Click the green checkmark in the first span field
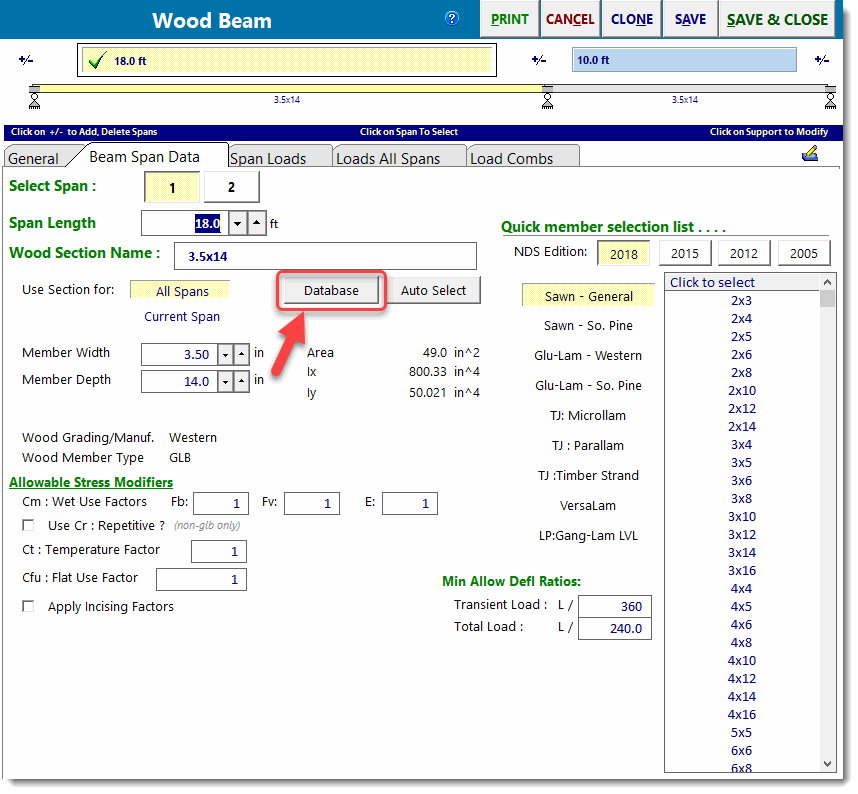Viewport: 858px width, 794px height. pos(96,60)
